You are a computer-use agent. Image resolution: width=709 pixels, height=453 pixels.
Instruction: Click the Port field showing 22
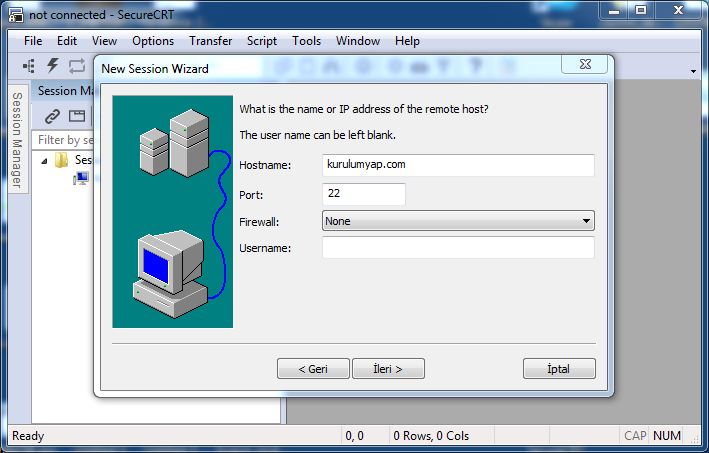[x=364, y=194]
